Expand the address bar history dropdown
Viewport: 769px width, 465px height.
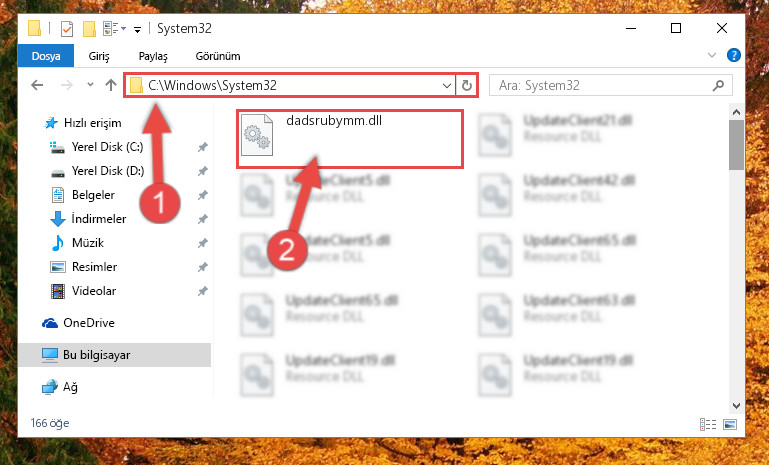tap(446, 85)
